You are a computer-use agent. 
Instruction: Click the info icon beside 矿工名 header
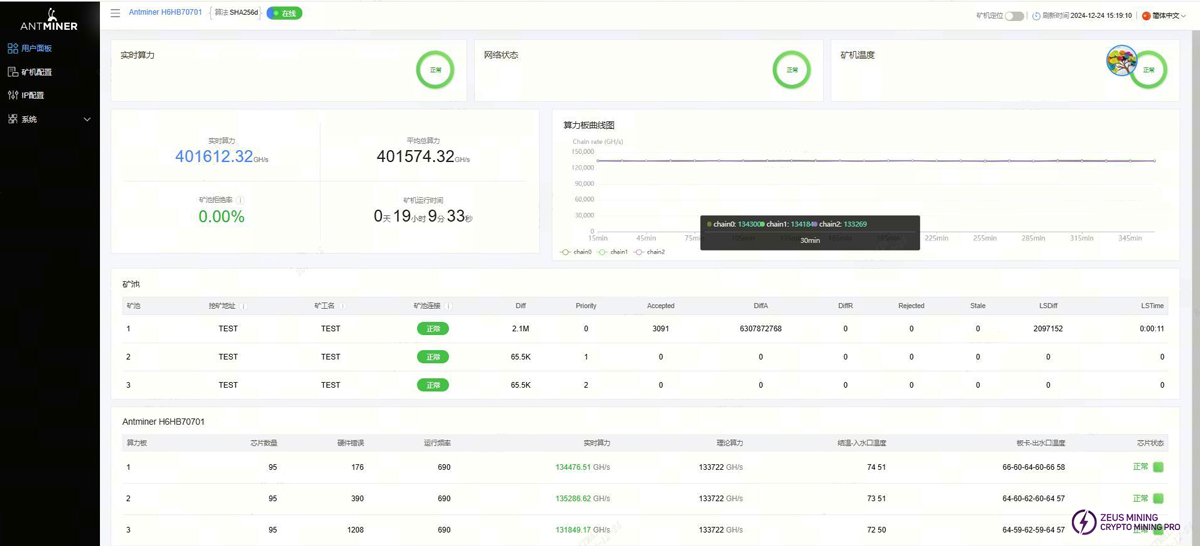[343, 306]
